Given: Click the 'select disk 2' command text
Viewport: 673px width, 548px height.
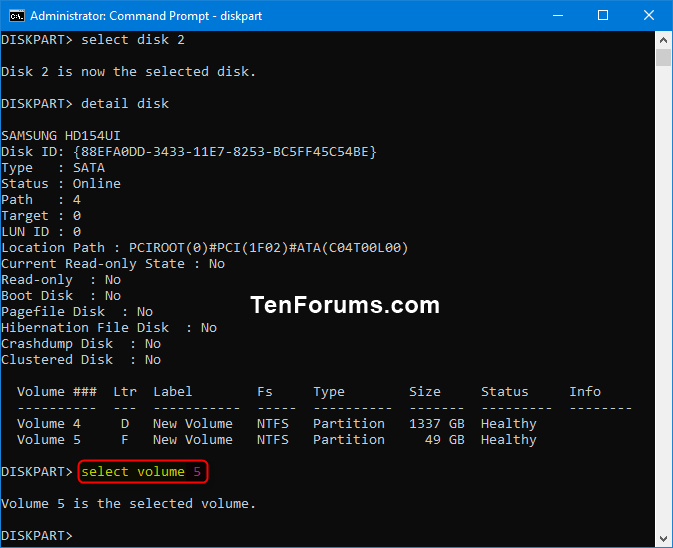Looking at the screenshot, I should (x=133, y=40).
